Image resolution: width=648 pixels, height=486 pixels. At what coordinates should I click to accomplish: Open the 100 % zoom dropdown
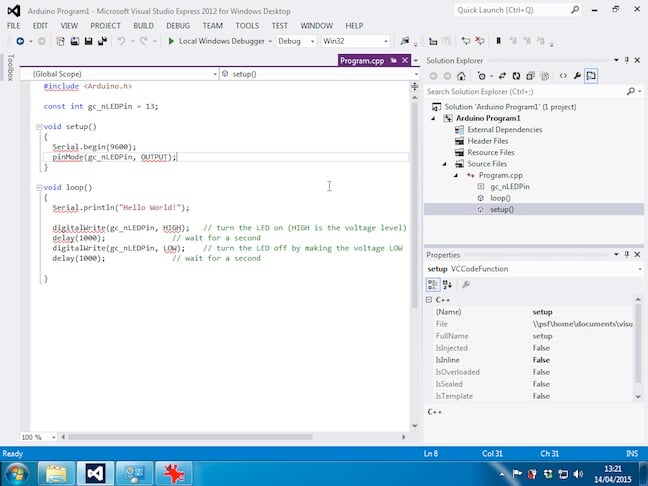(x=53, y=437)
